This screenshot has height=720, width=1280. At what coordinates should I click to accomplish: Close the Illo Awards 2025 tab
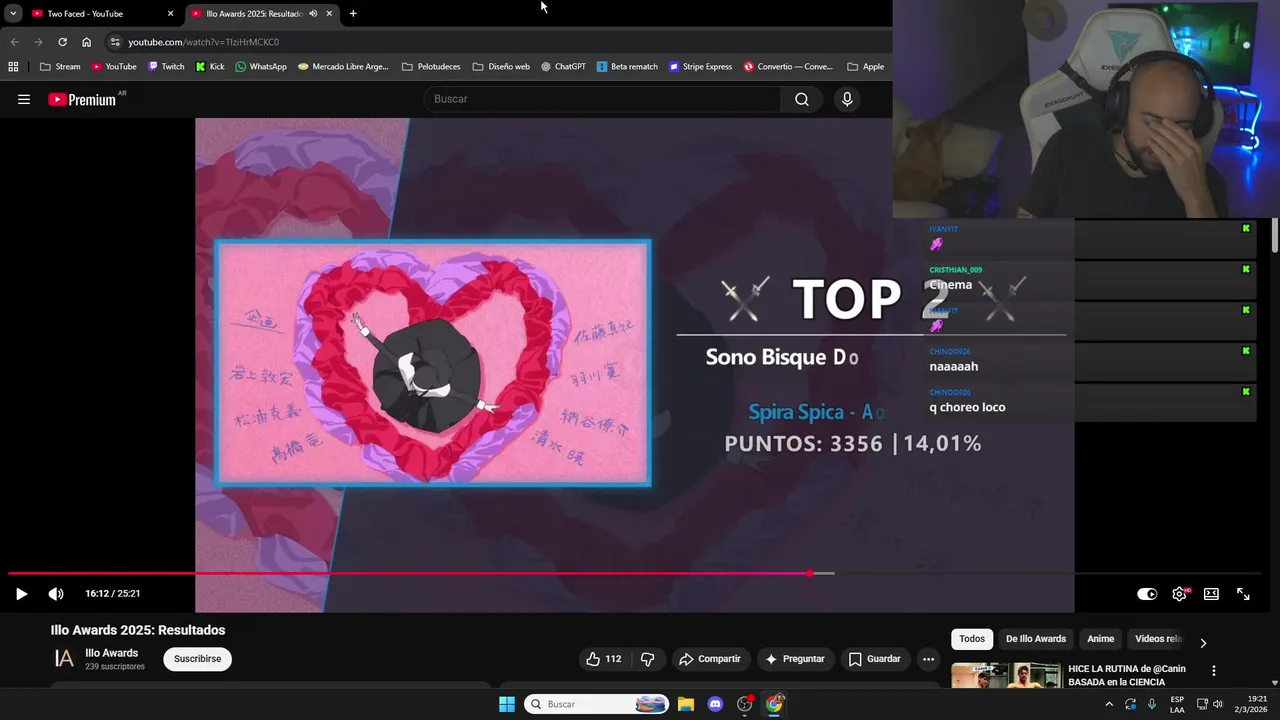(x=329, y=14)
